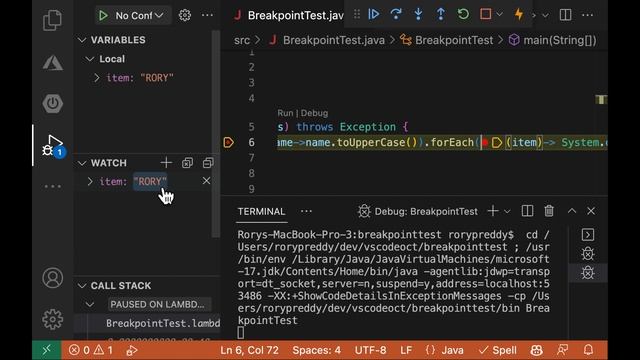Show errors and warnings in status bar
This screenshot has height=360, width=640.
click(91, 350)
